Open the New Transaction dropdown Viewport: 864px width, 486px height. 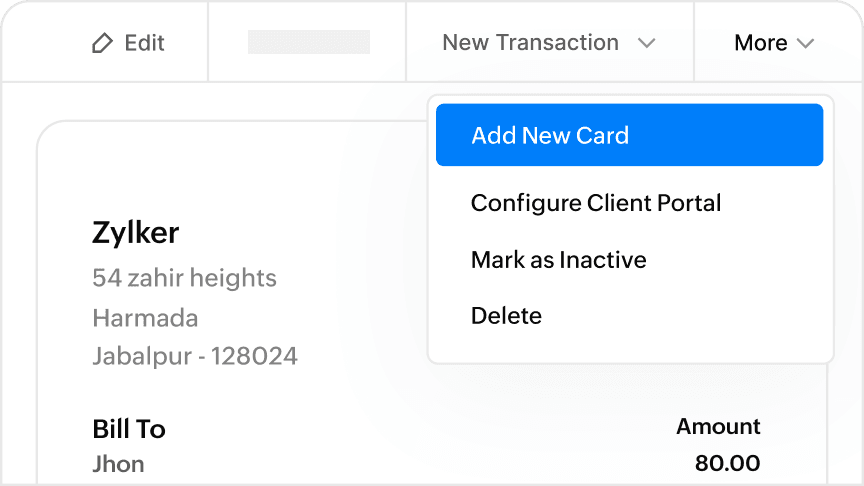[530, 43]
